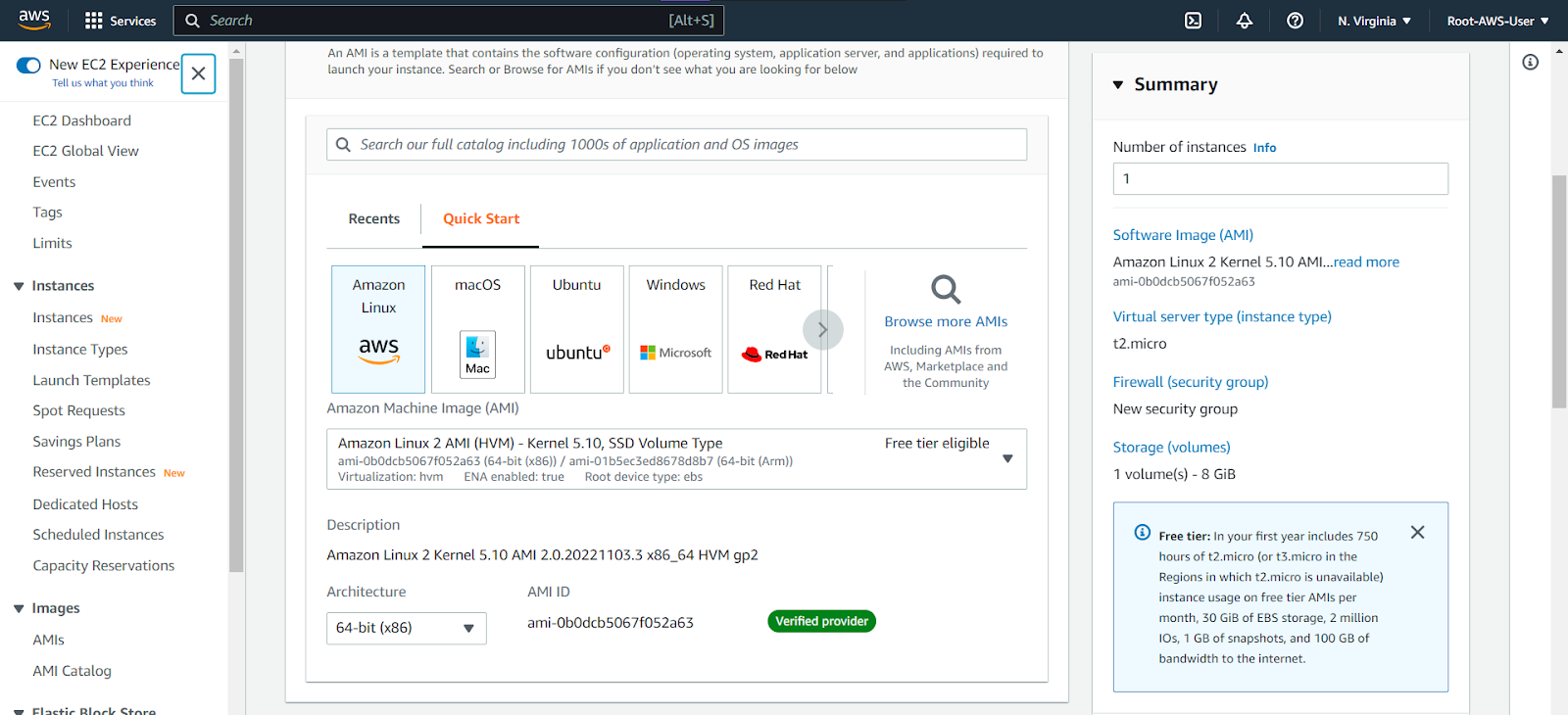Open Launch Templates

[91, 380]
